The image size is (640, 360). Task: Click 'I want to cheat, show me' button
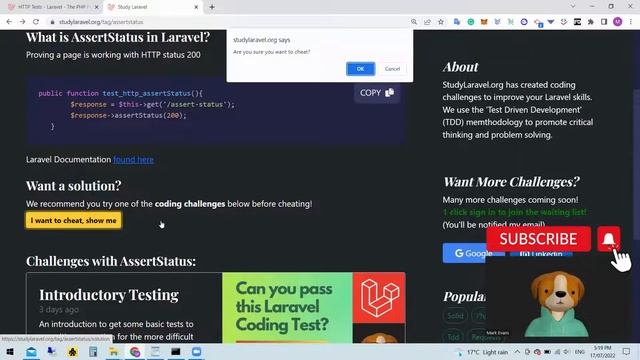73,220
